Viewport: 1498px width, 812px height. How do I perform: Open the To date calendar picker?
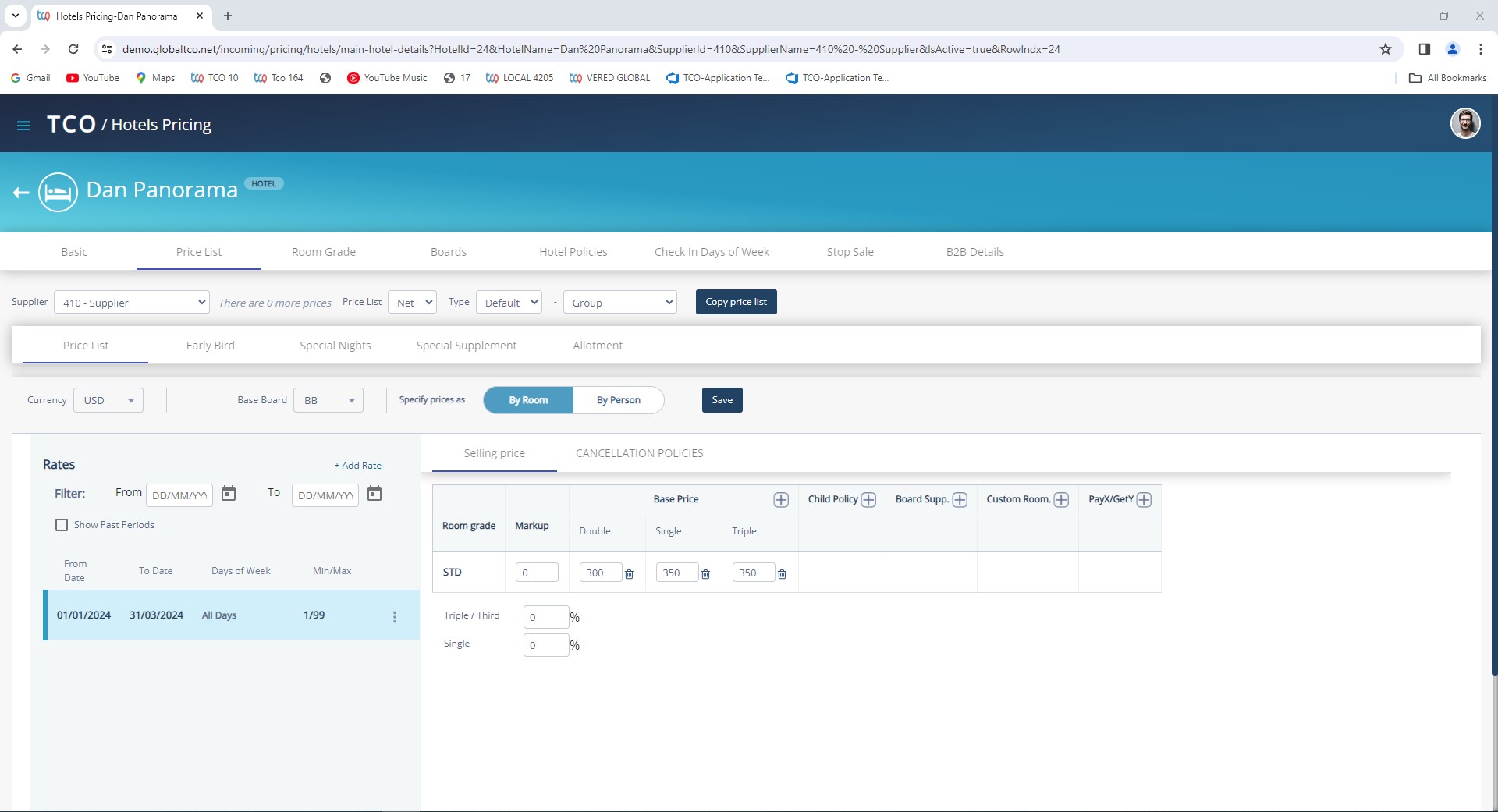374,494
